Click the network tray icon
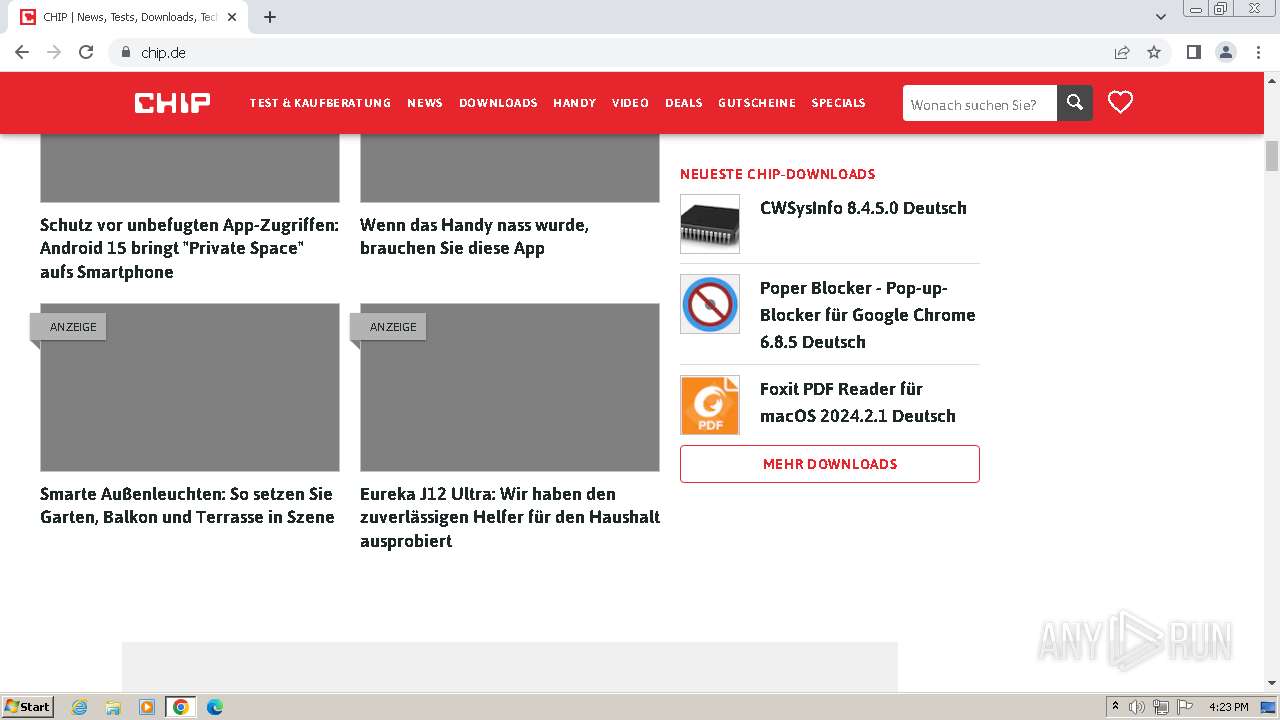 coord(1161,707)
